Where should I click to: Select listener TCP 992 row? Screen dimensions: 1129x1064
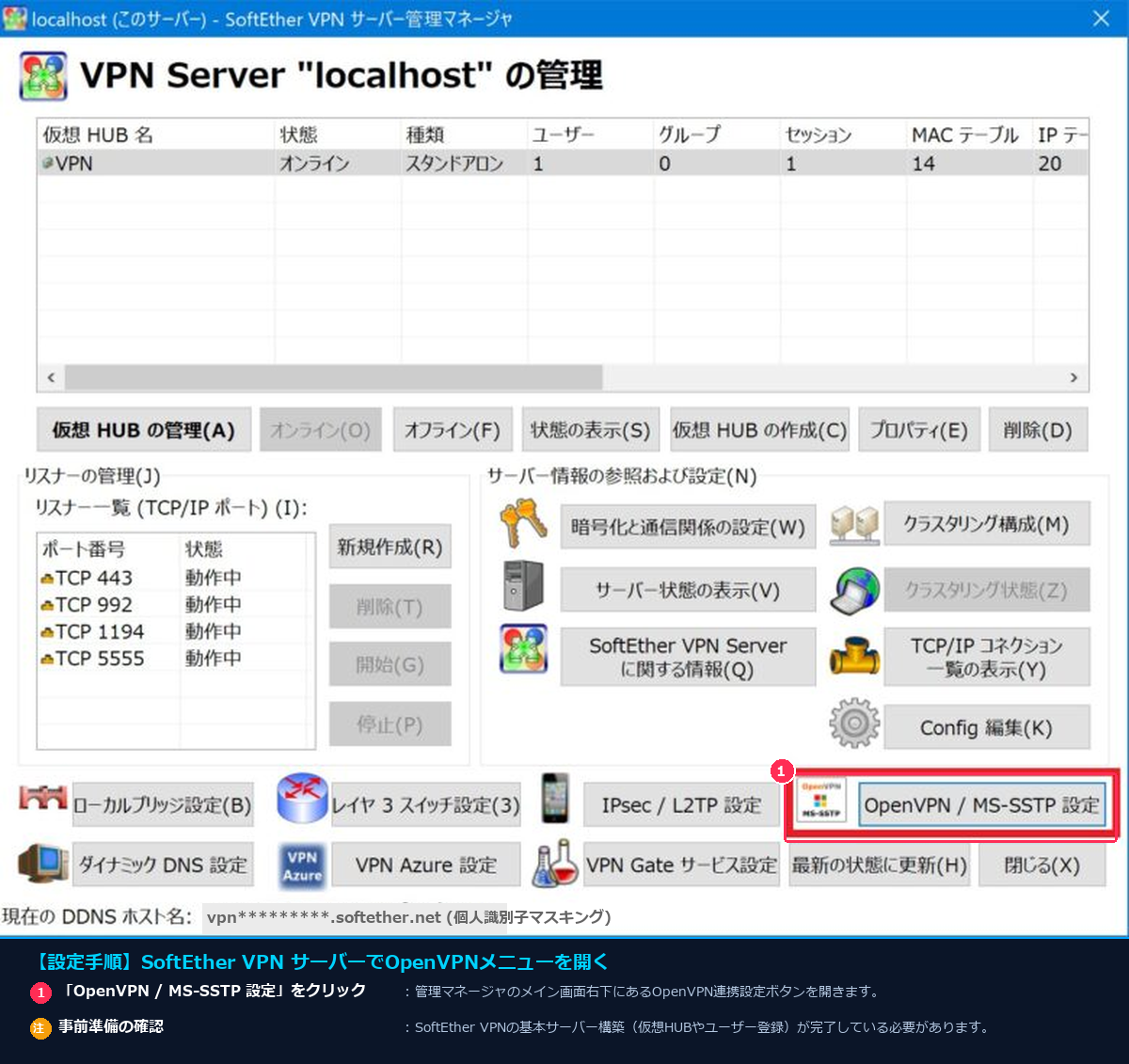click(x=176, y=604)
